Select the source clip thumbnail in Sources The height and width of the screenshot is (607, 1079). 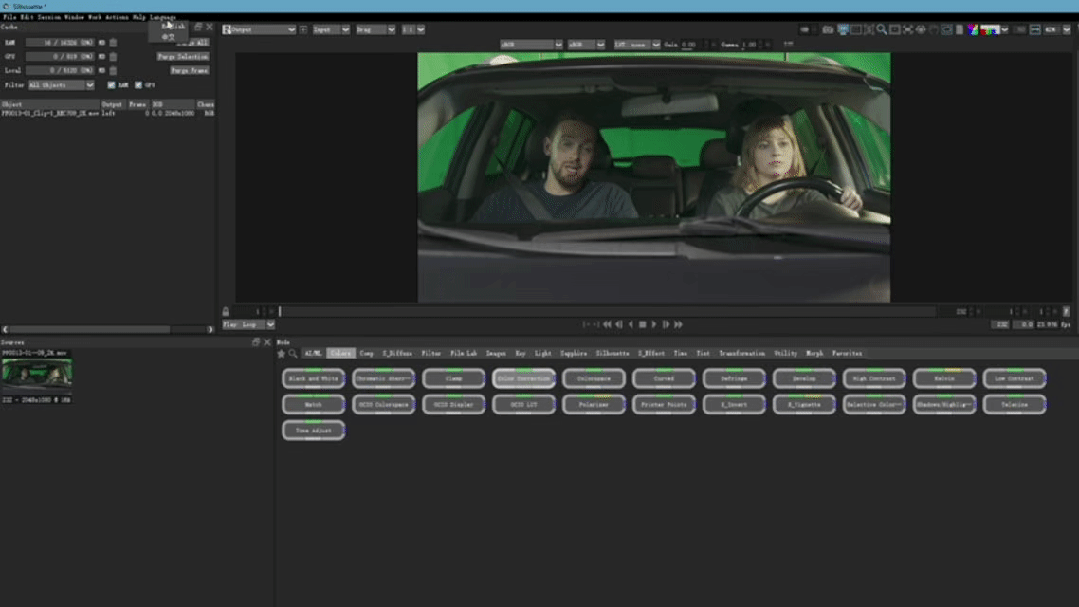pyautogui.click(x=36, y=374)
